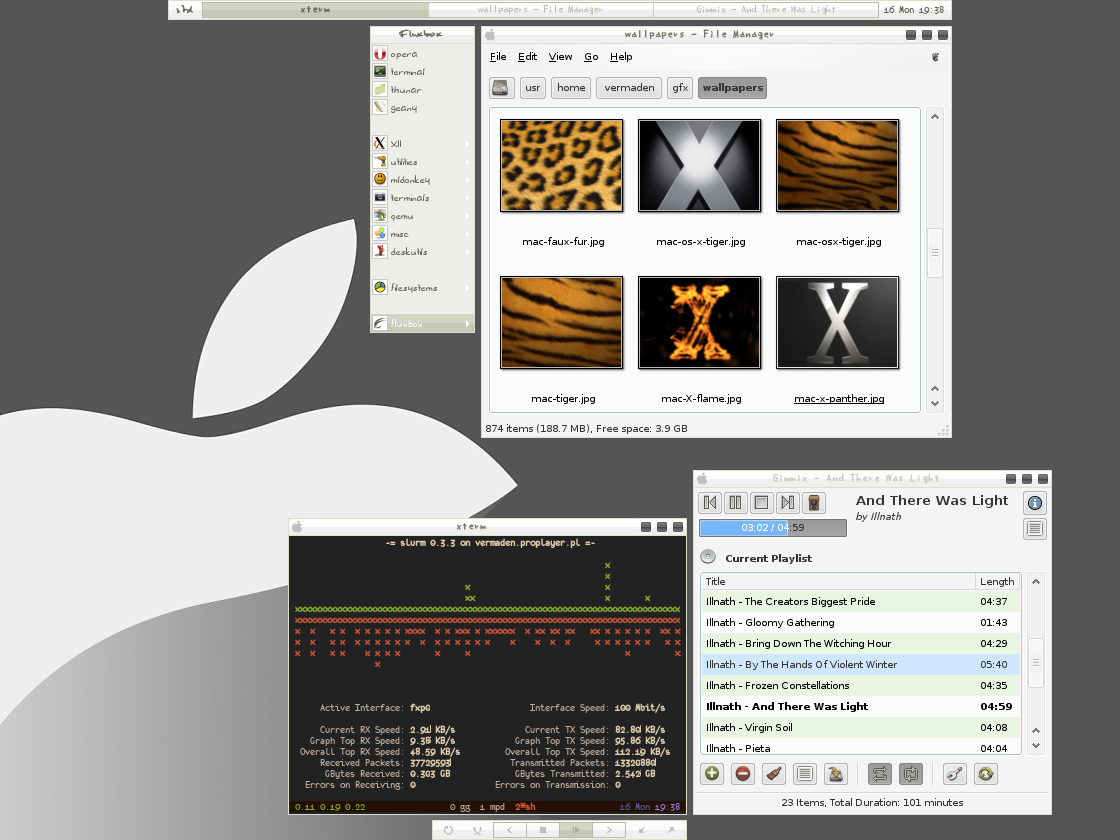Image resolution: width=1120 pixels, height=840 pixels.
Task: Navigate to 'vermaden' path button
Action: pyautogui.click(x=629, y=88)
